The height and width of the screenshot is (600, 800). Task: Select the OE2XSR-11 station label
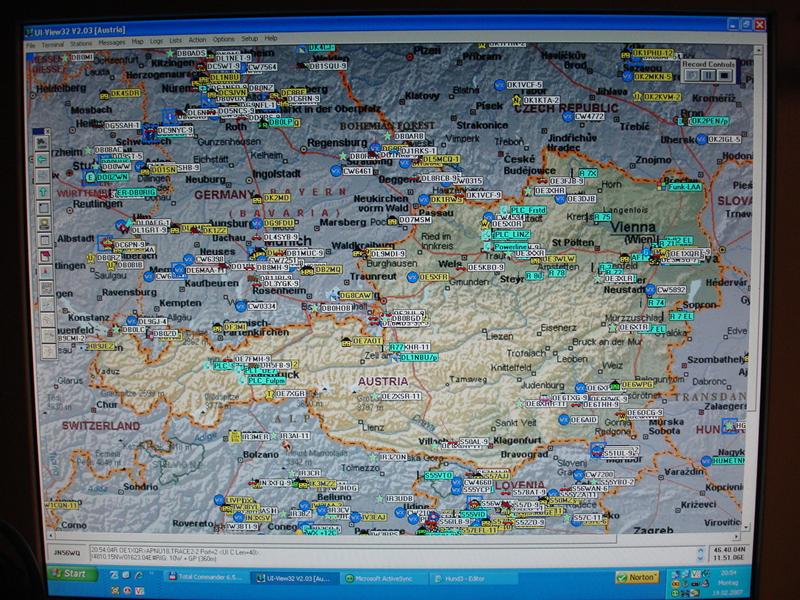(x=401, y=396)
